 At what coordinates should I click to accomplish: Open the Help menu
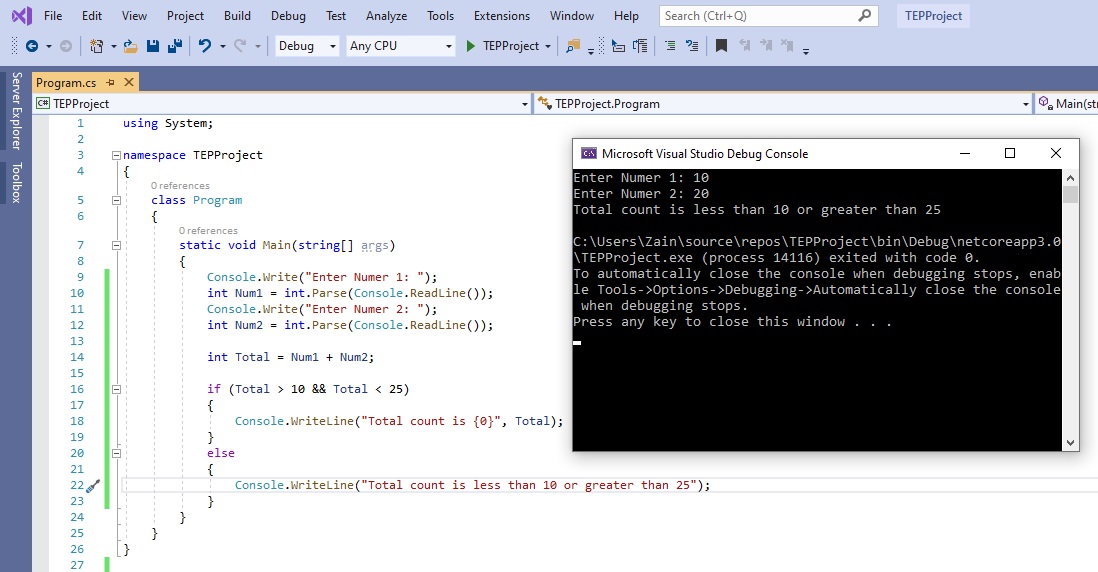click(x=626, y=15)
